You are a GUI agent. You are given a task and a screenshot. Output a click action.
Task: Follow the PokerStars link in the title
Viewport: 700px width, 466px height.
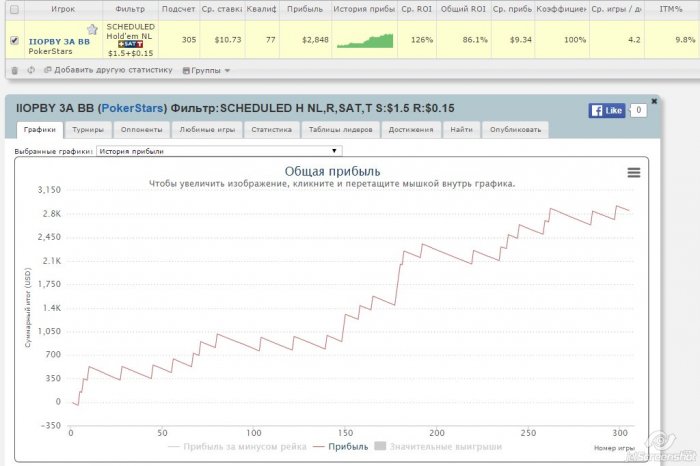132,108
